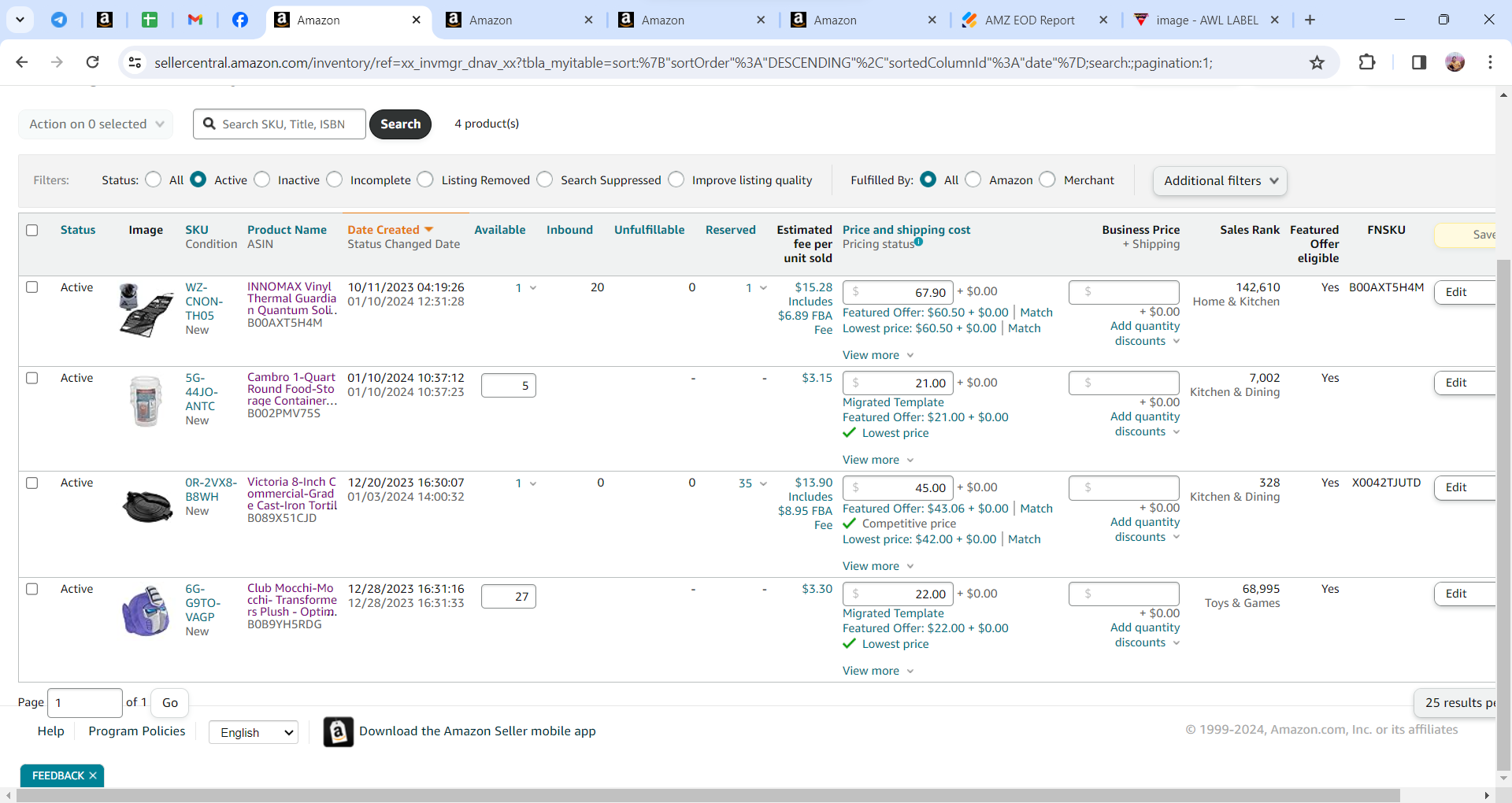Filter Fulfilled By Merchant

click(1047, 179)
